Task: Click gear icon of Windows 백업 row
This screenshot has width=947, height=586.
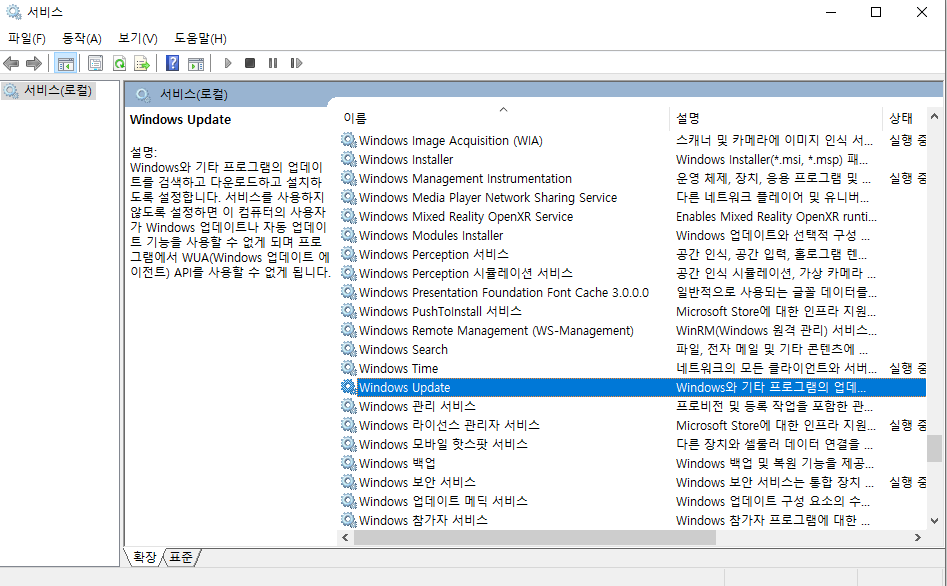Action: pos(348,463)
